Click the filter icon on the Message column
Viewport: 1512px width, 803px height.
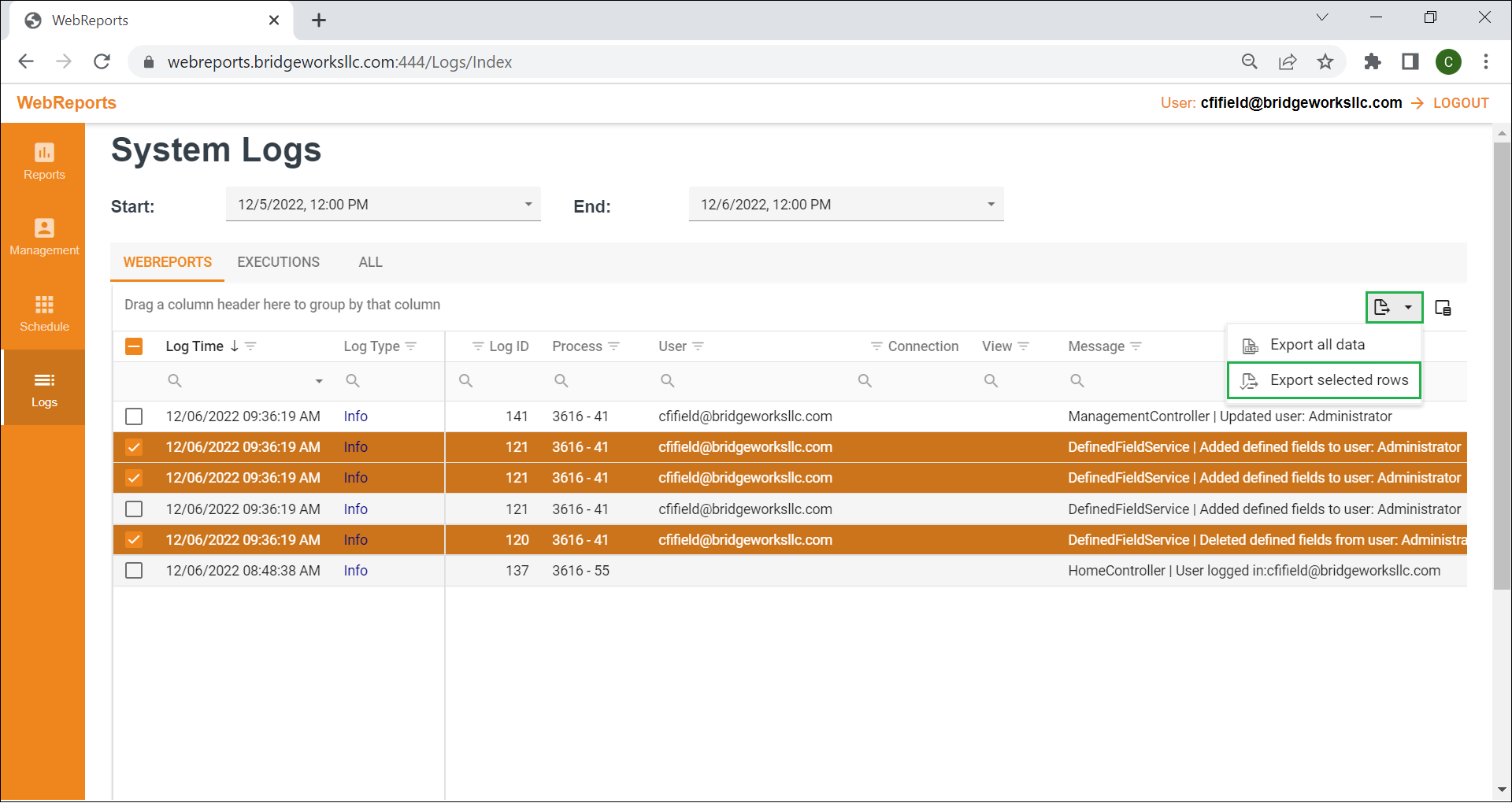(x=1136, y=346)
